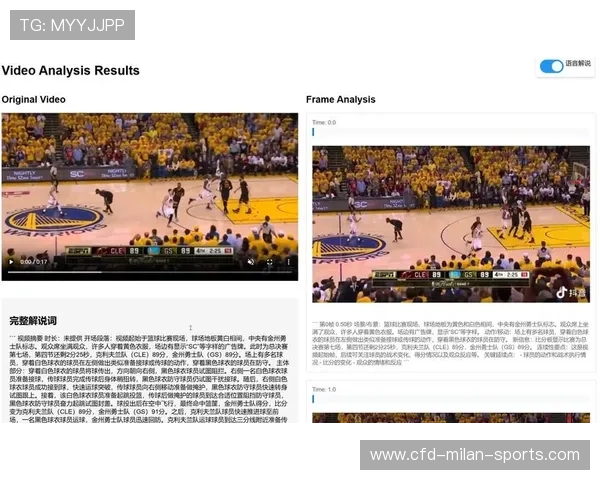Click the Time 0.0 audio progress bar

451,132
